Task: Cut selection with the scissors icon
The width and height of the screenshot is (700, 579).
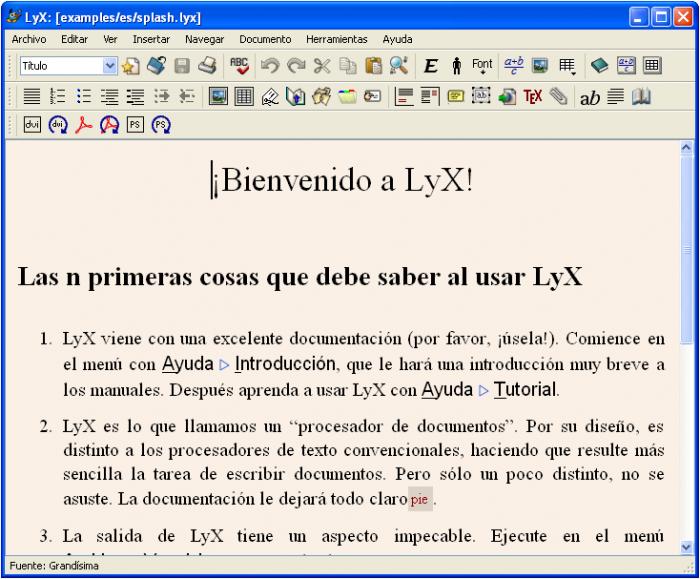Action: (321, 66)
